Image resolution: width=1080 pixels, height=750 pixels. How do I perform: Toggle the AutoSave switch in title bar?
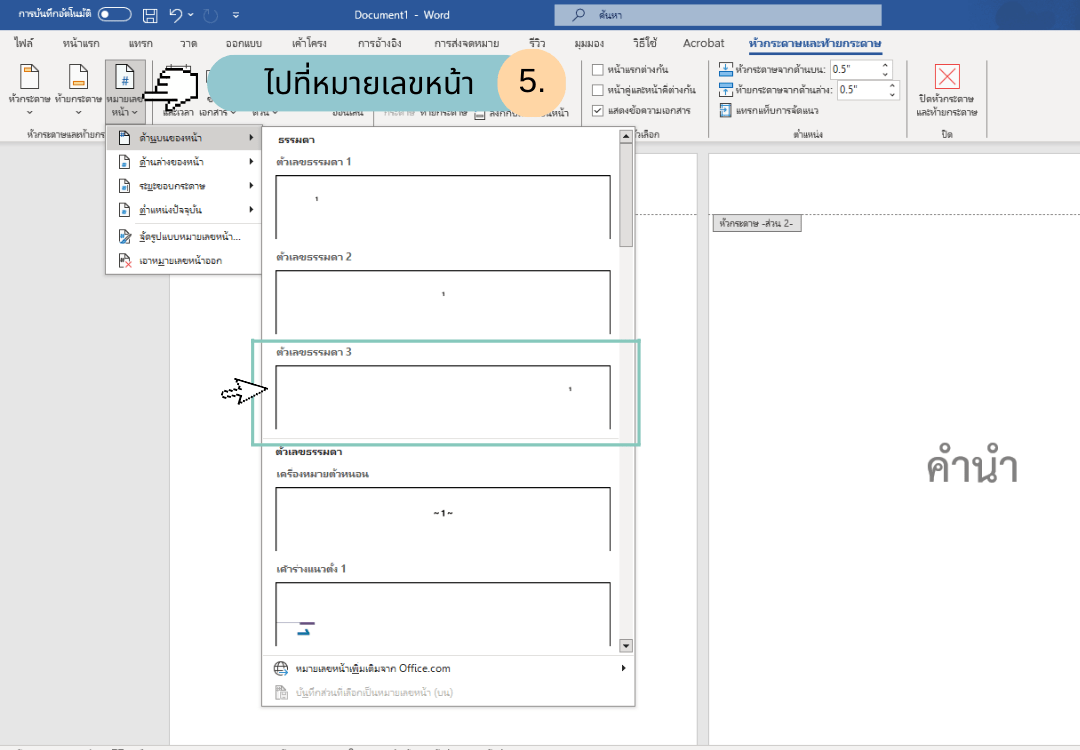point(115,14)
